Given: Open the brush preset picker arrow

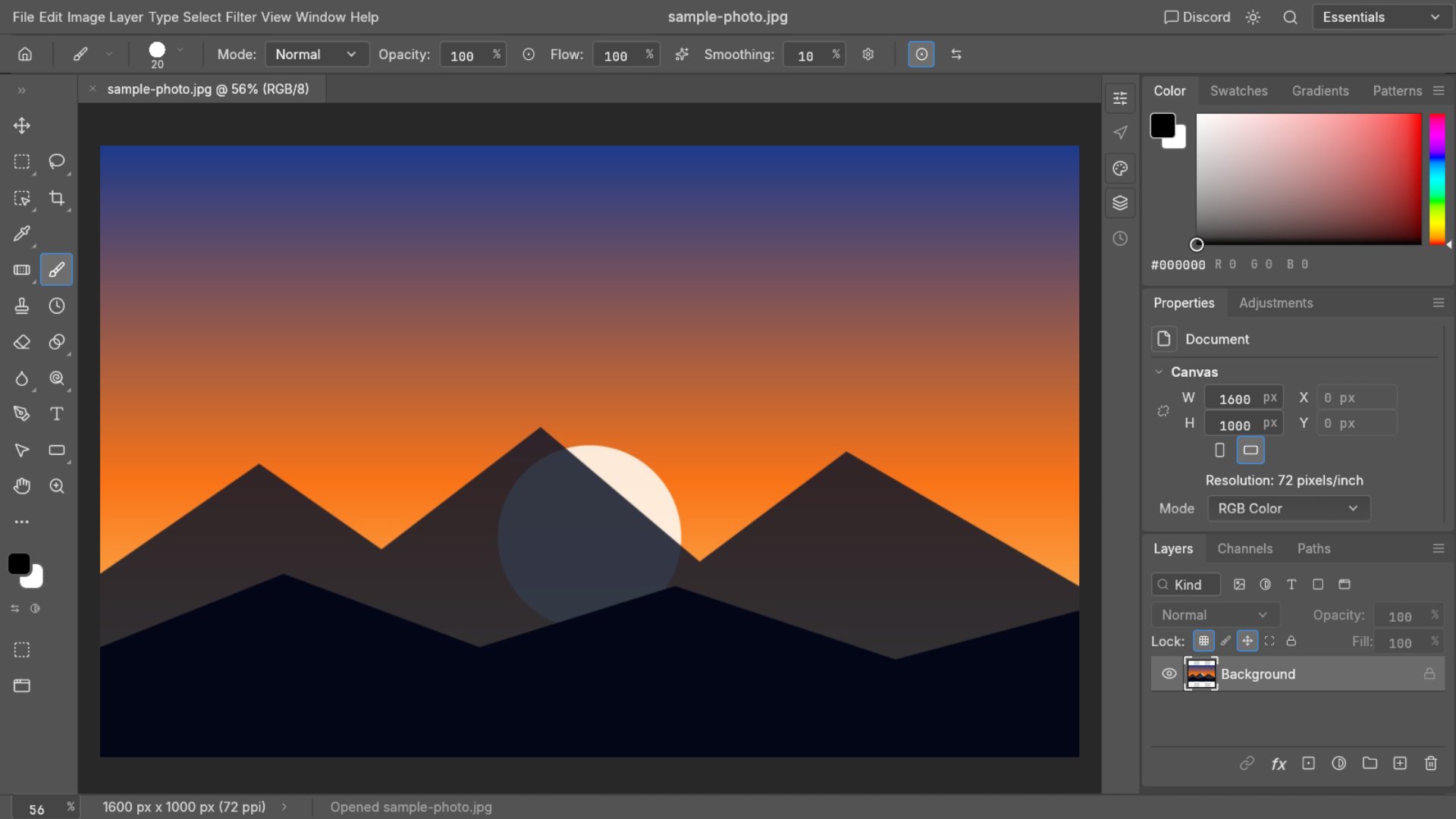Looking at the screenshot, I should tap(180, 50).
